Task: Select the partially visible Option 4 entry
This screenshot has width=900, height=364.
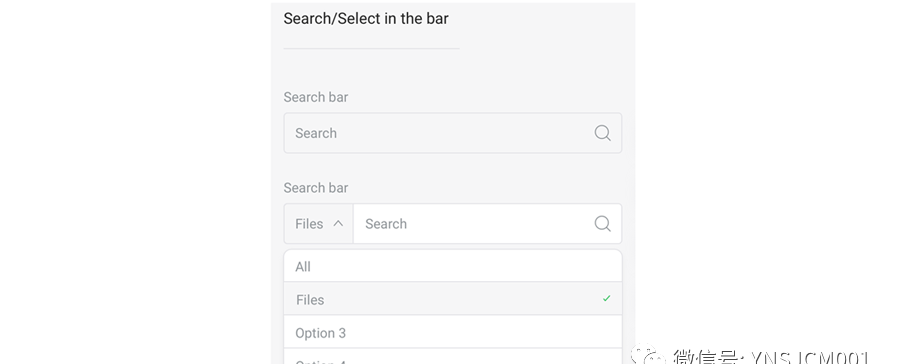Action: 453,357
